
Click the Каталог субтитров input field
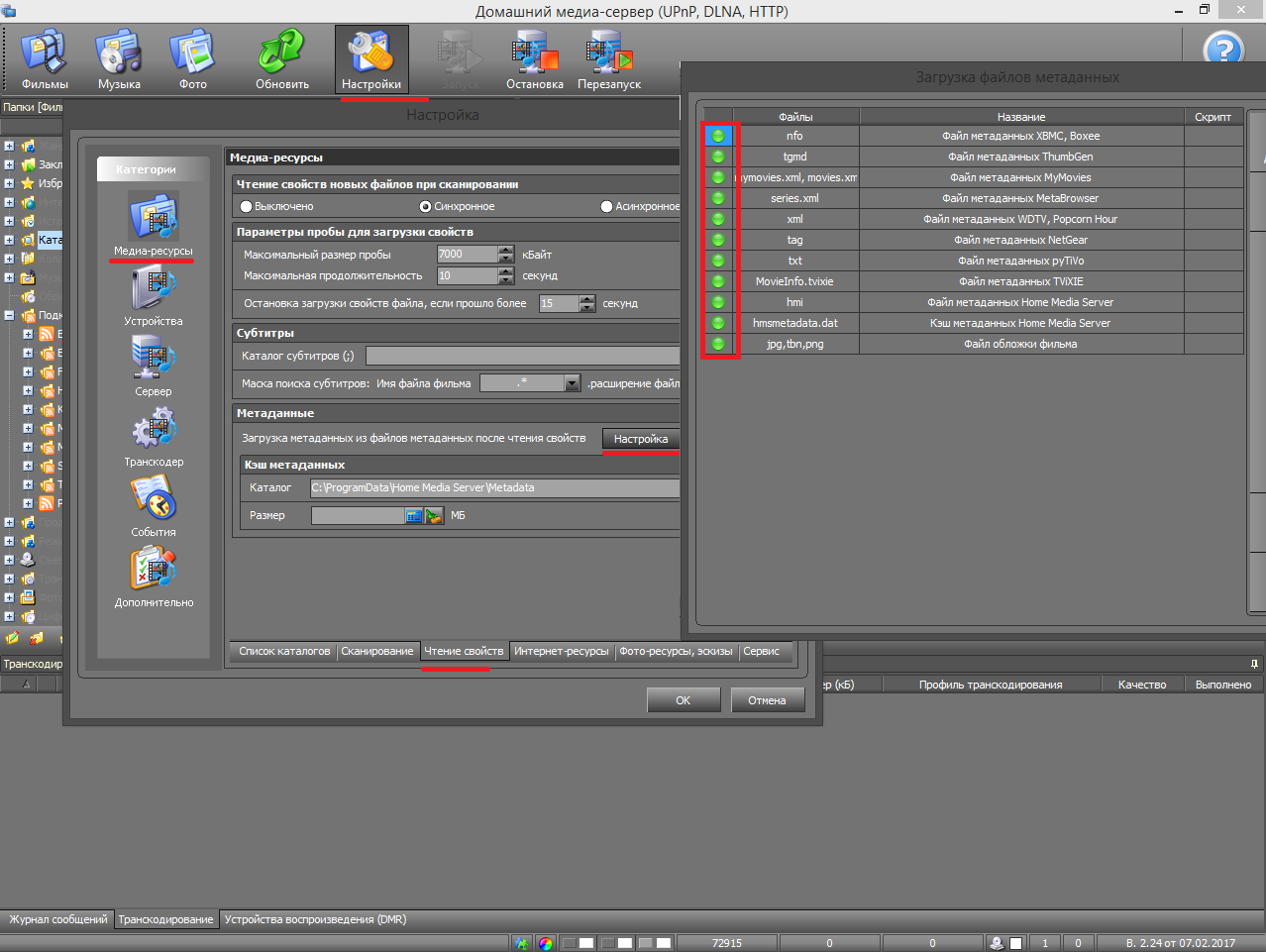[522, 356]
